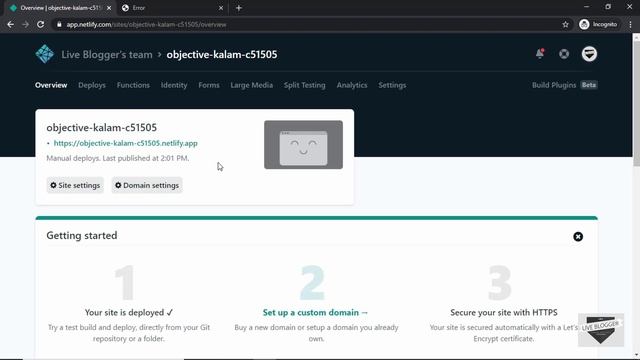This screenshot has width=640, height=360.
Task: Click objective-kalam-c51505 breadcrumb title
Action: click(x=222, y=54)
